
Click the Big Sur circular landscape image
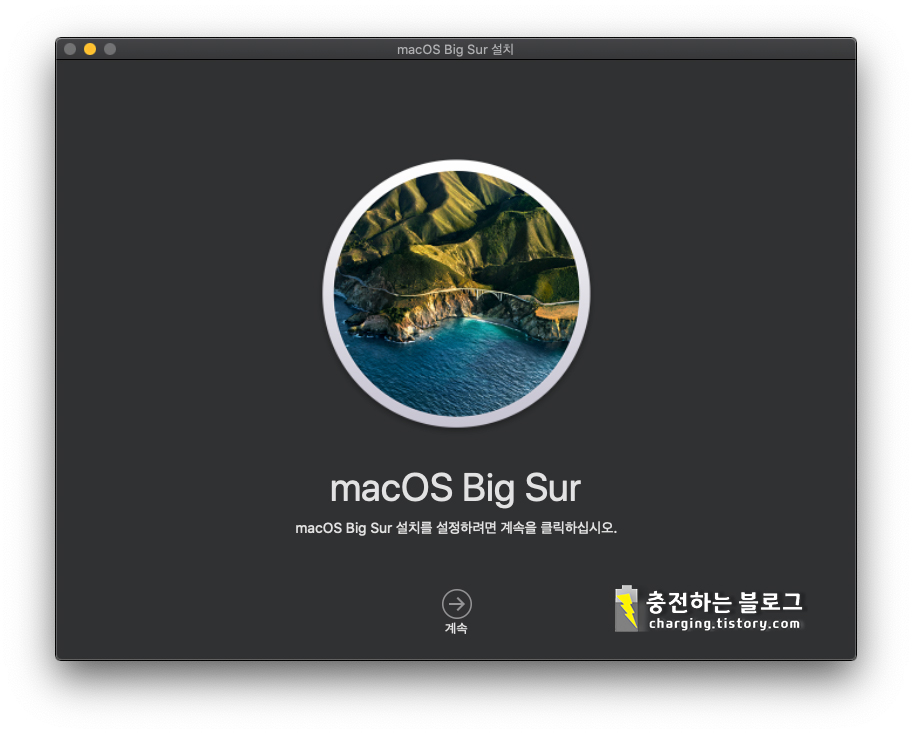pyautogui.click(x=457, y=294)
